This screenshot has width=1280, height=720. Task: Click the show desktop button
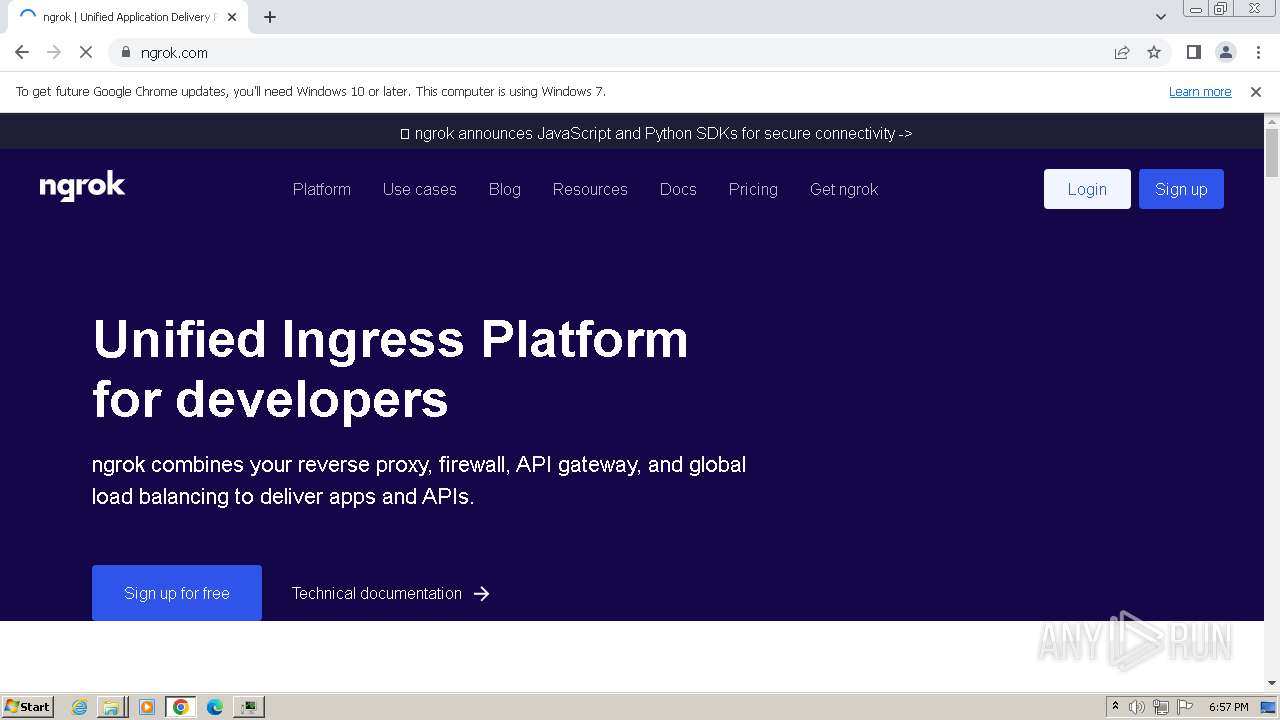1269,707
